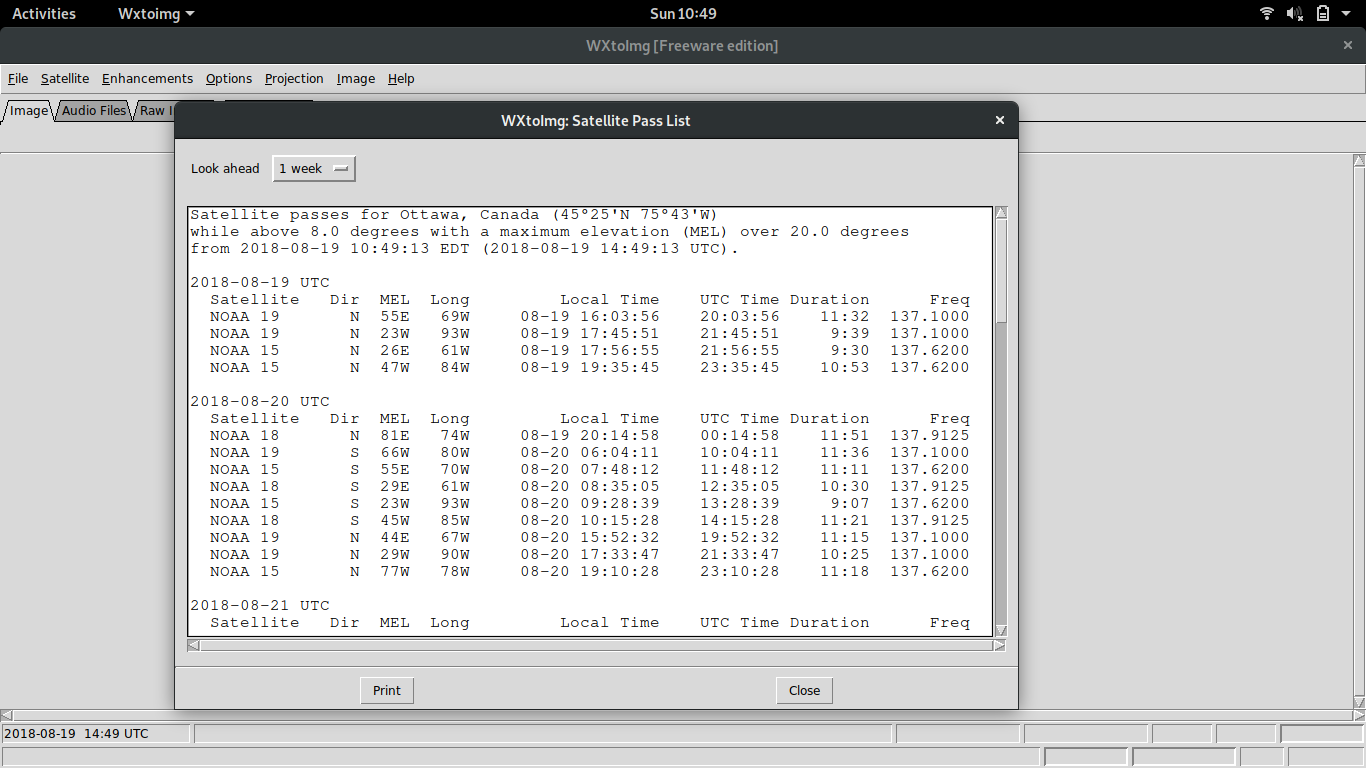Click the Ottawa, Canada header line
The width and height of the screenshot is (1366, 768).
click(454, 215)
